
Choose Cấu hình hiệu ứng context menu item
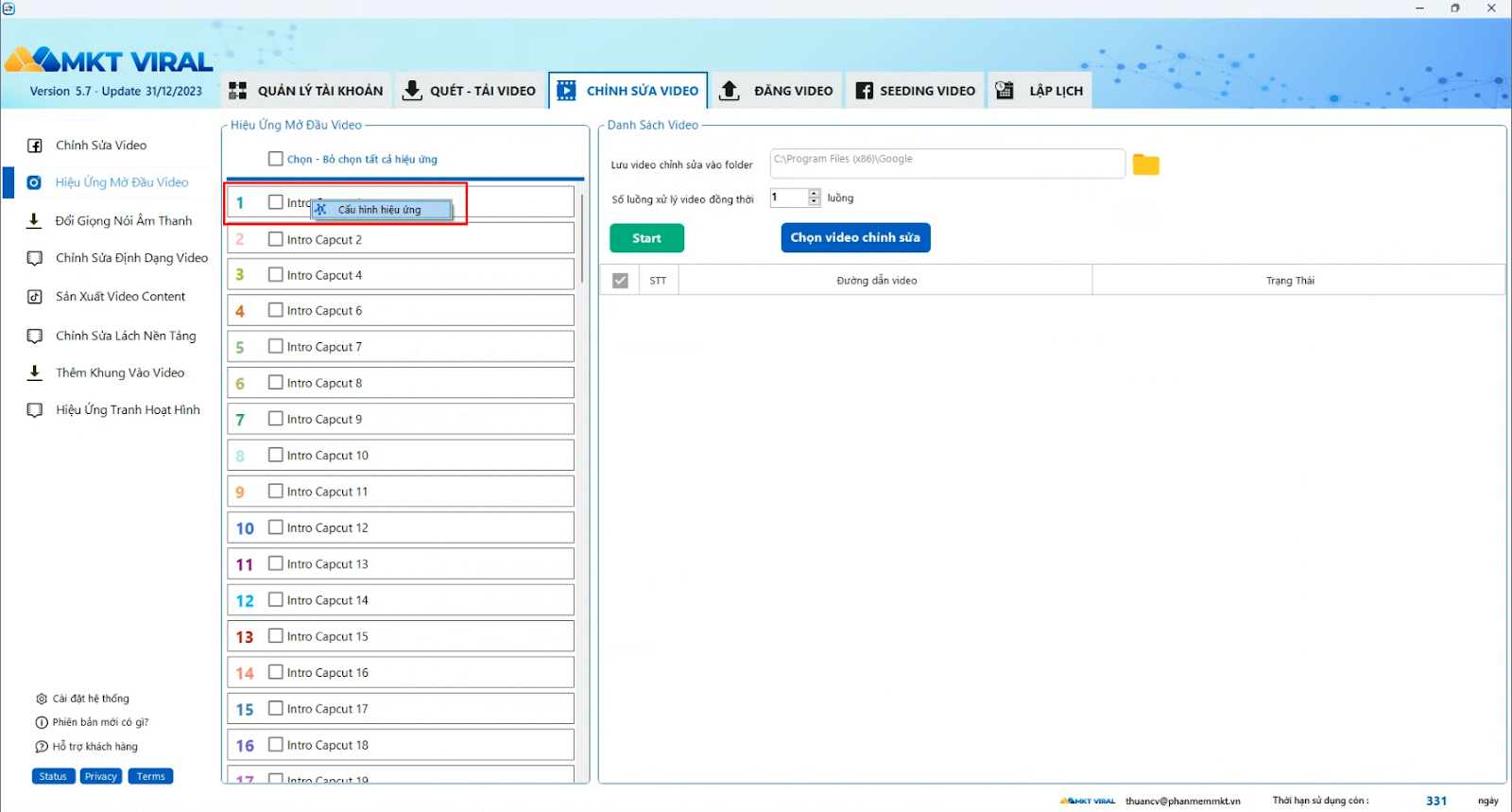382,210
